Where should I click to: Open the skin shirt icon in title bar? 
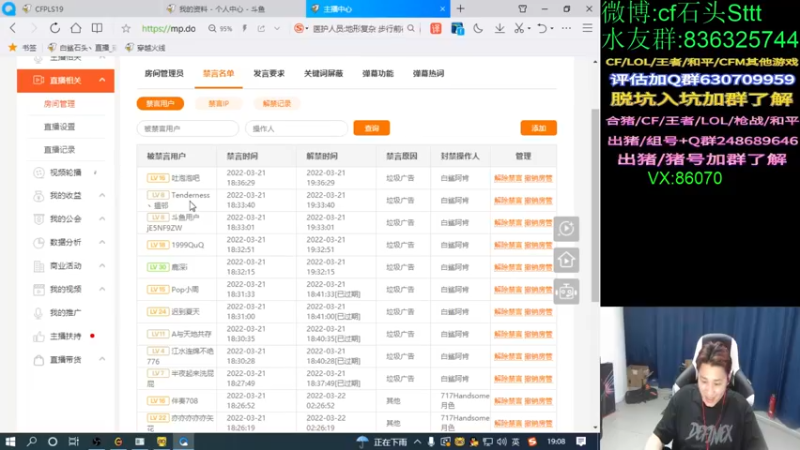tap(522, 9)
